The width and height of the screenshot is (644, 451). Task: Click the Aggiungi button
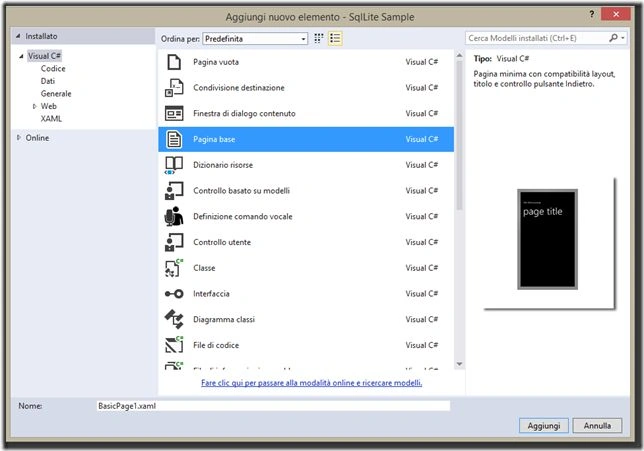click(544, 426)
